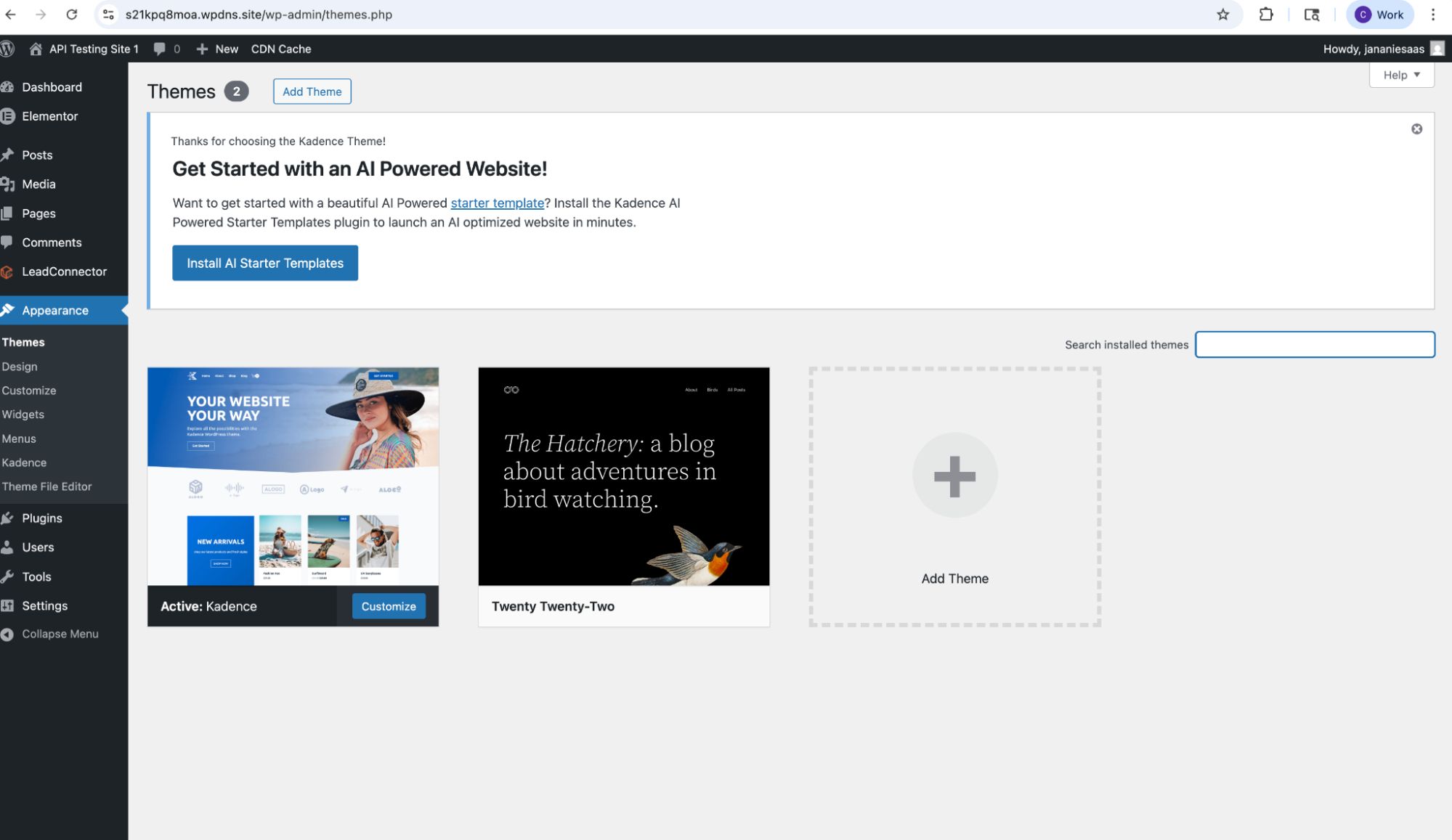Click the Appearance paintbrush icon
Image resolution: width=1452 pixels, height=840 pixels.
(x=7, y=310)
